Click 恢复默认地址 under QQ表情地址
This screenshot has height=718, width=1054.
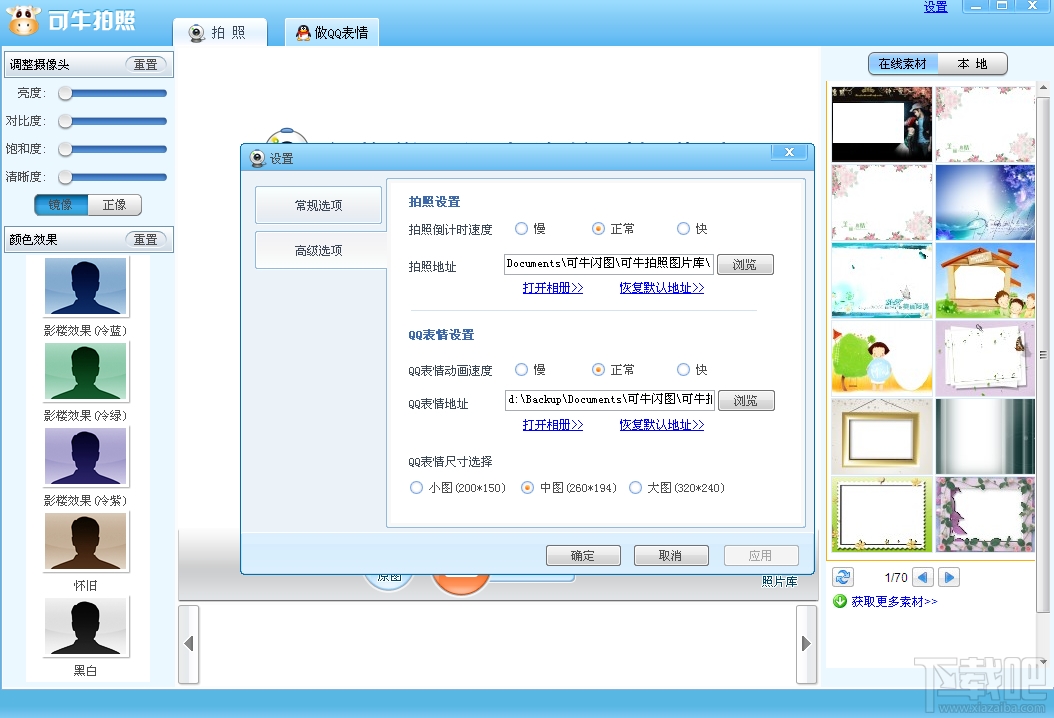click(661, 425)
